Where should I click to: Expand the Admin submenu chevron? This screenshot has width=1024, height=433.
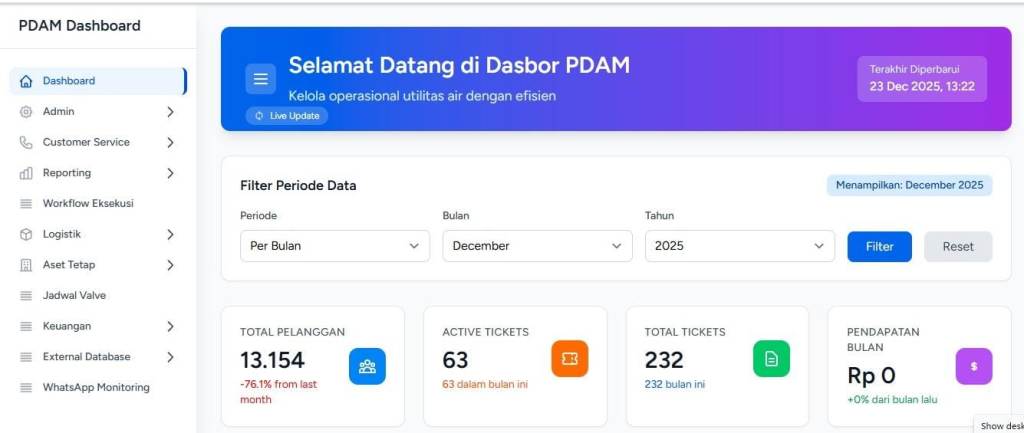170,112
